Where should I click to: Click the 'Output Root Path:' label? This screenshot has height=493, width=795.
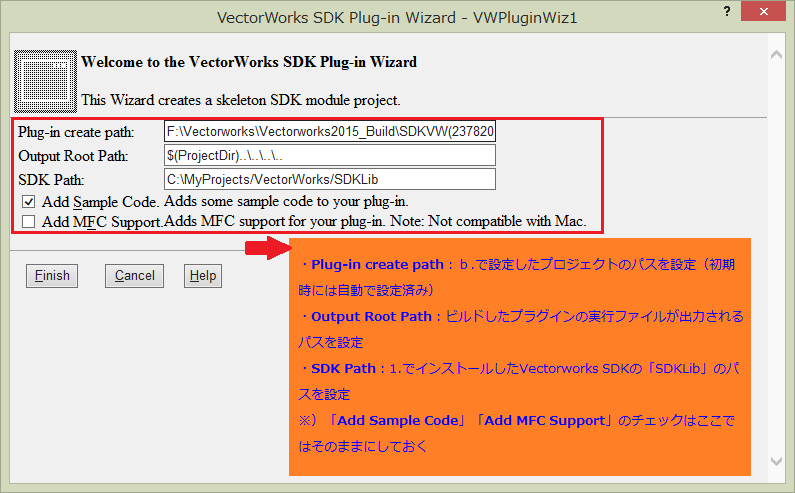click(x=73, y=156)
